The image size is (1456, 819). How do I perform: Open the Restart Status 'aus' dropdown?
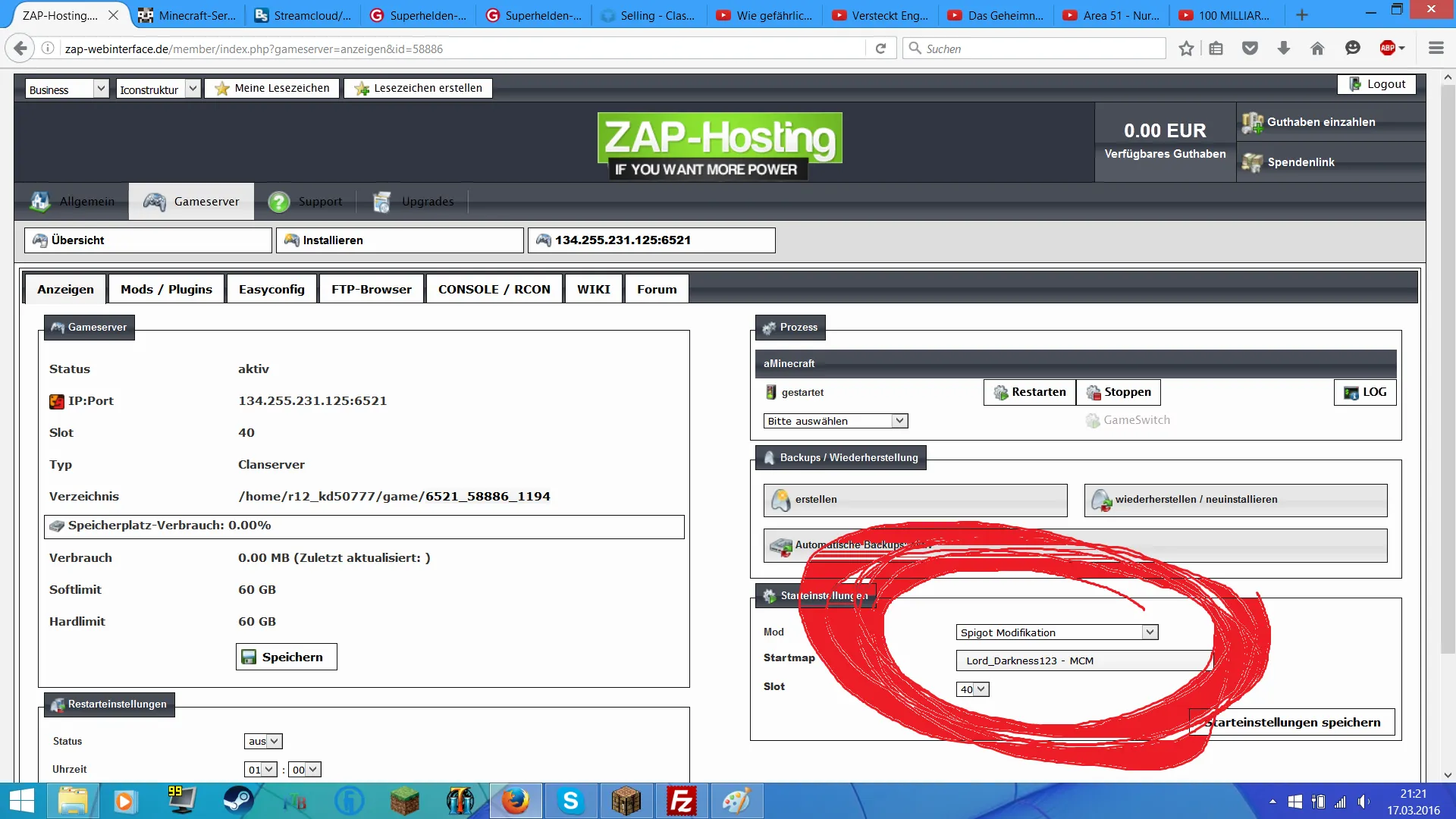(263, 741)
